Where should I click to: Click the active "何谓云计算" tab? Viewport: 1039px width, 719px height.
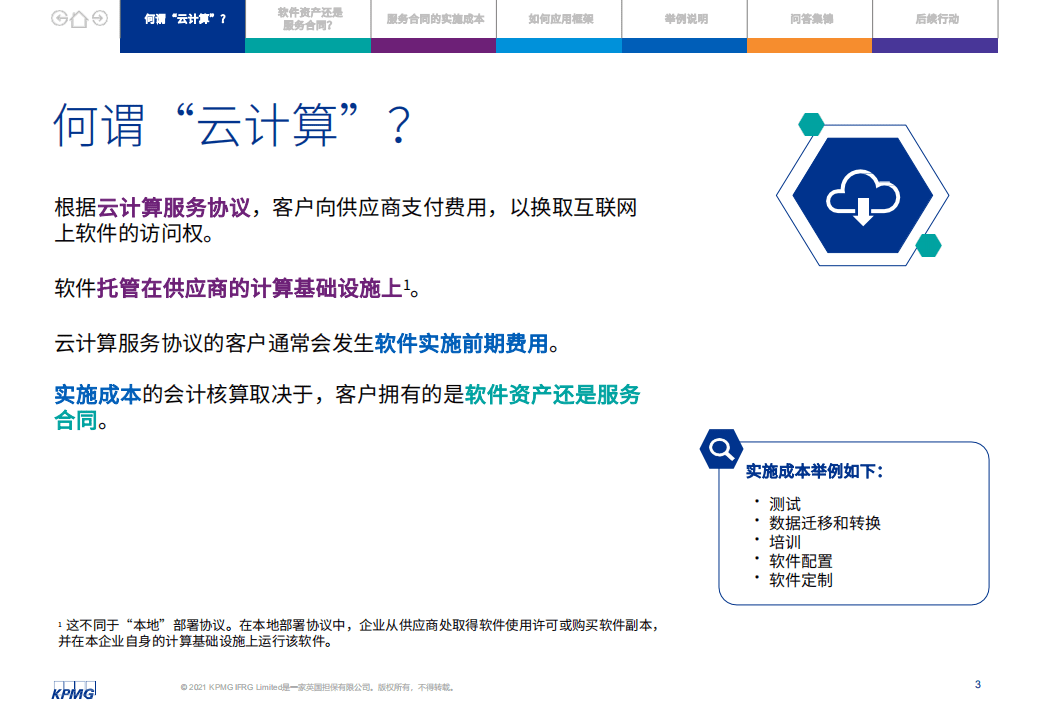pos(181,22)
